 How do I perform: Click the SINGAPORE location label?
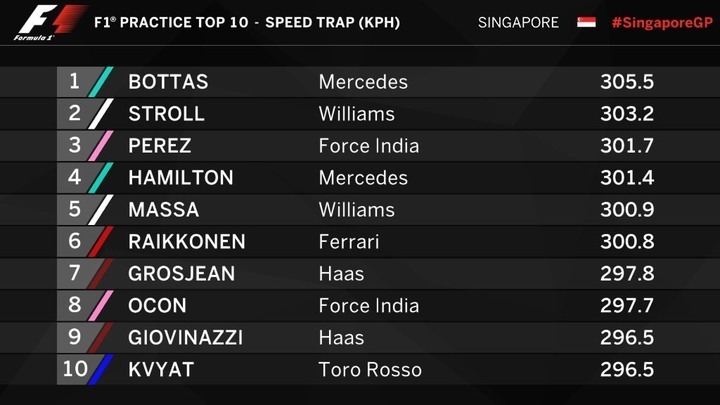point(518,22)
